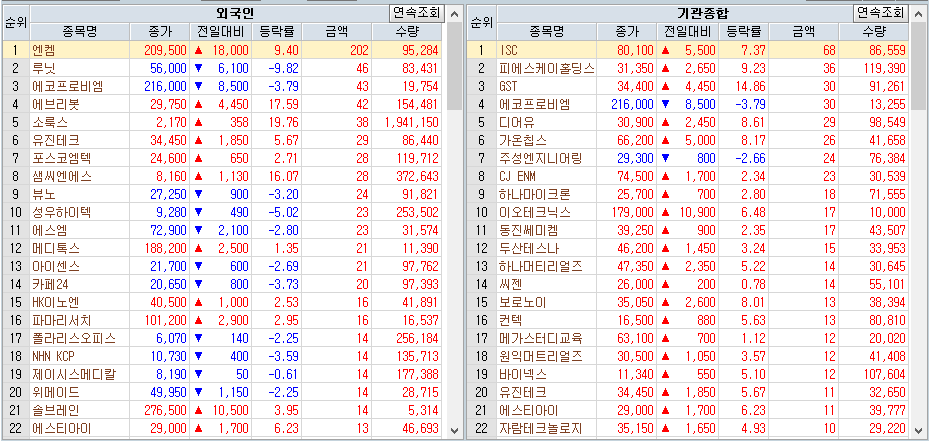
Task: Click 엔켐 closing price 209,500
Action: (165, 50)
